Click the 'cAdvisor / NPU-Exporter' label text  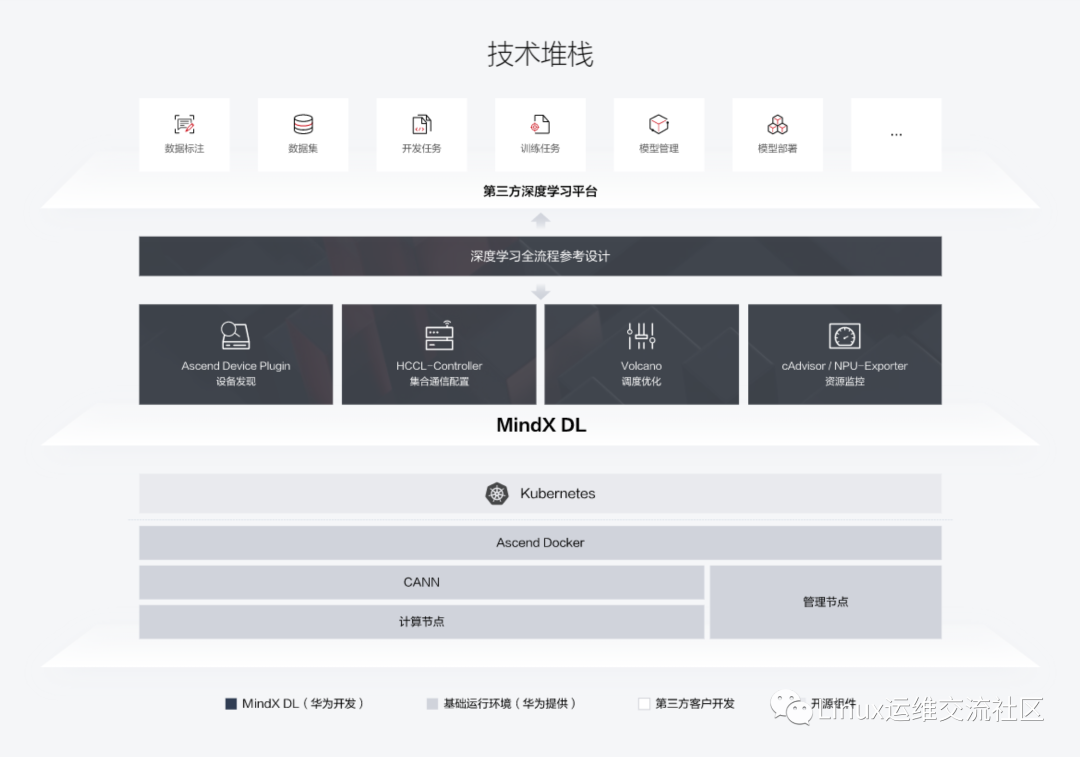point(844,366)
